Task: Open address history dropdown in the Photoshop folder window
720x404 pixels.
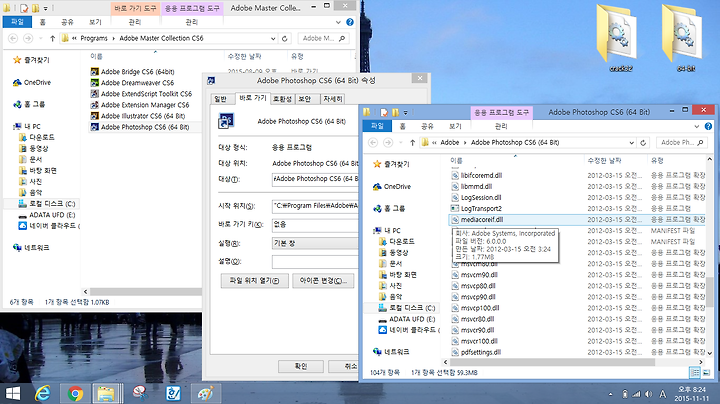Action: pyautogui.click(x=631, y=143)
